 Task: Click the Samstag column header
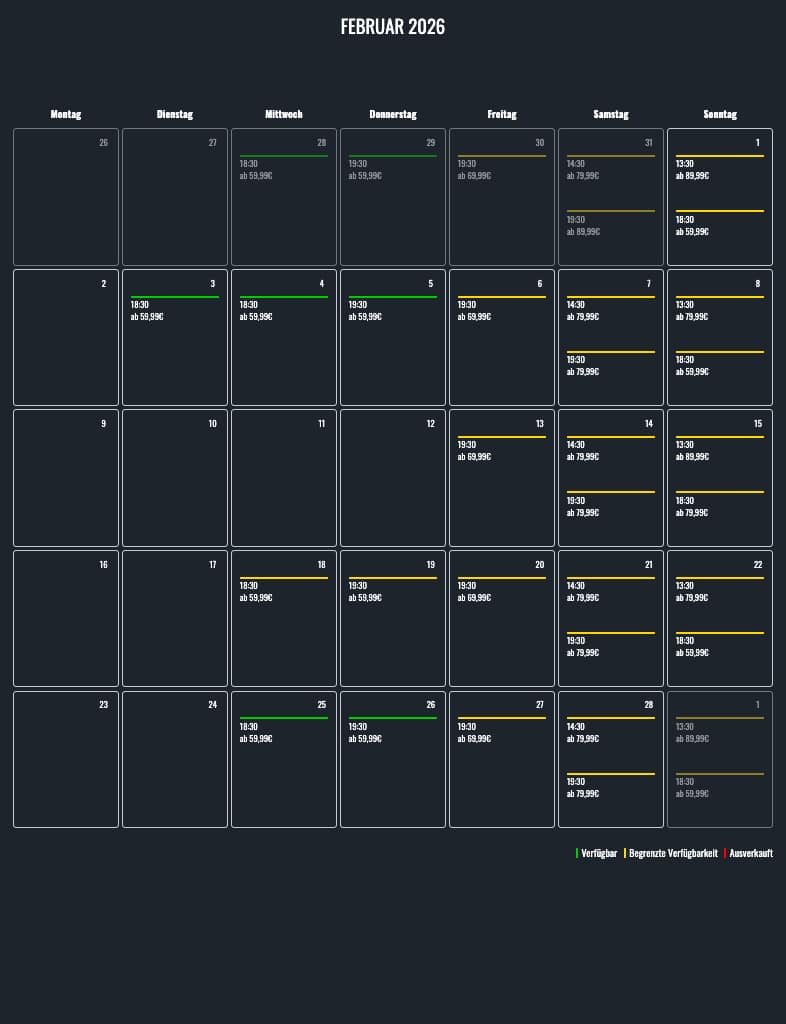610,114
